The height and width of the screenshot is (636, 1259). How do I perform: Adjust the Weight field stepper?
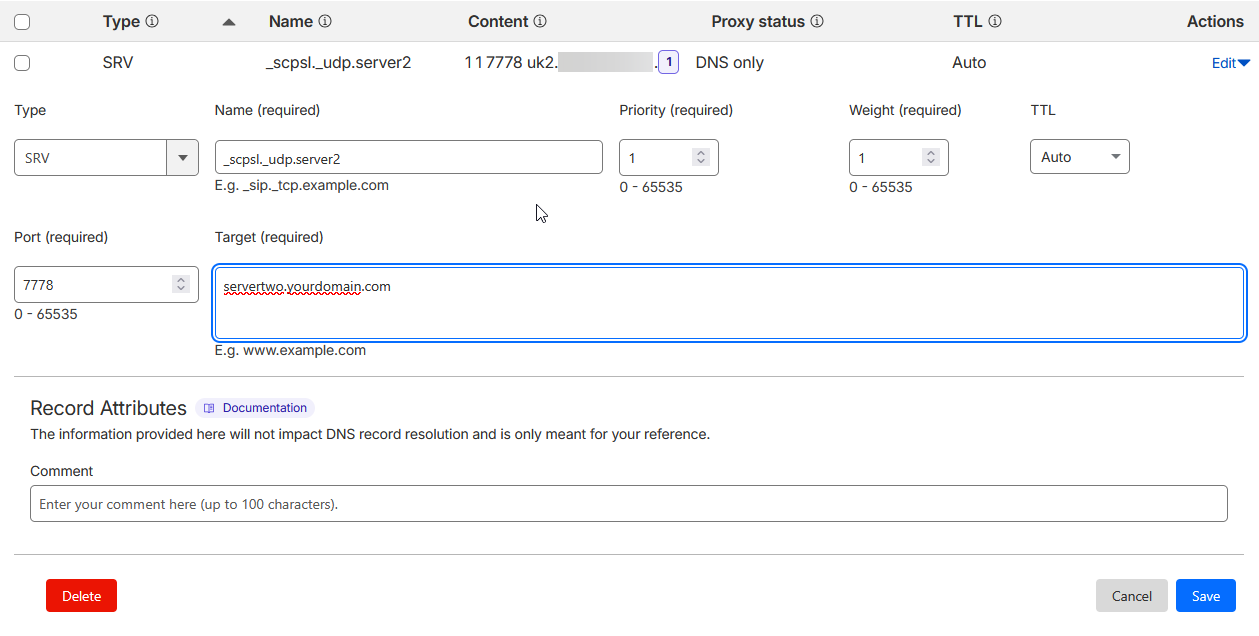point(931,158)
